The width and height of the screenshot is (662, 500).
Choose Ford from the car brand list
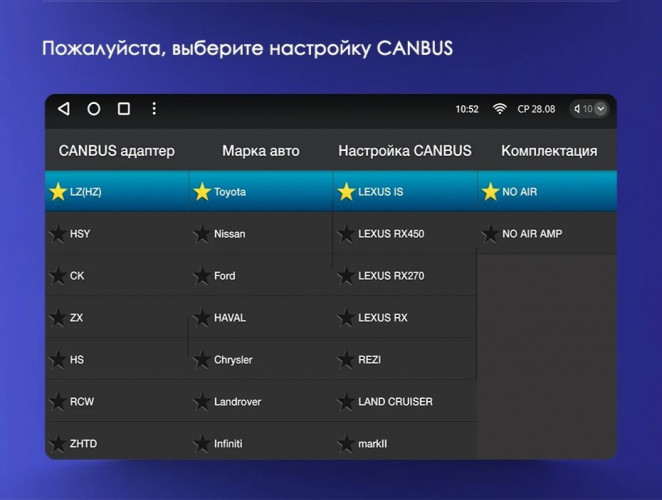tap(225, 276)
